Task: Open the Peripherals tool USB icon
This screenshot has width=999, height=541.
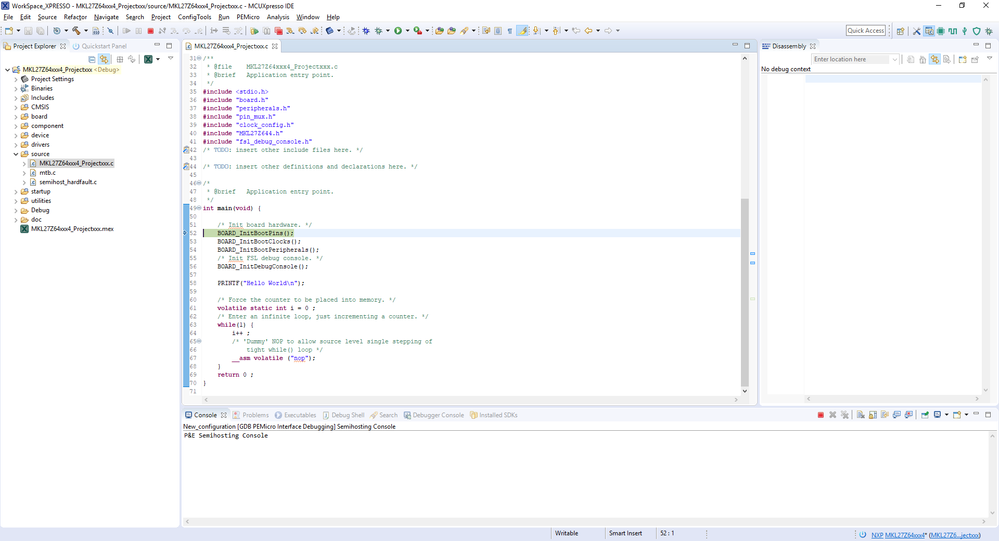Action: tap(965, 31)
